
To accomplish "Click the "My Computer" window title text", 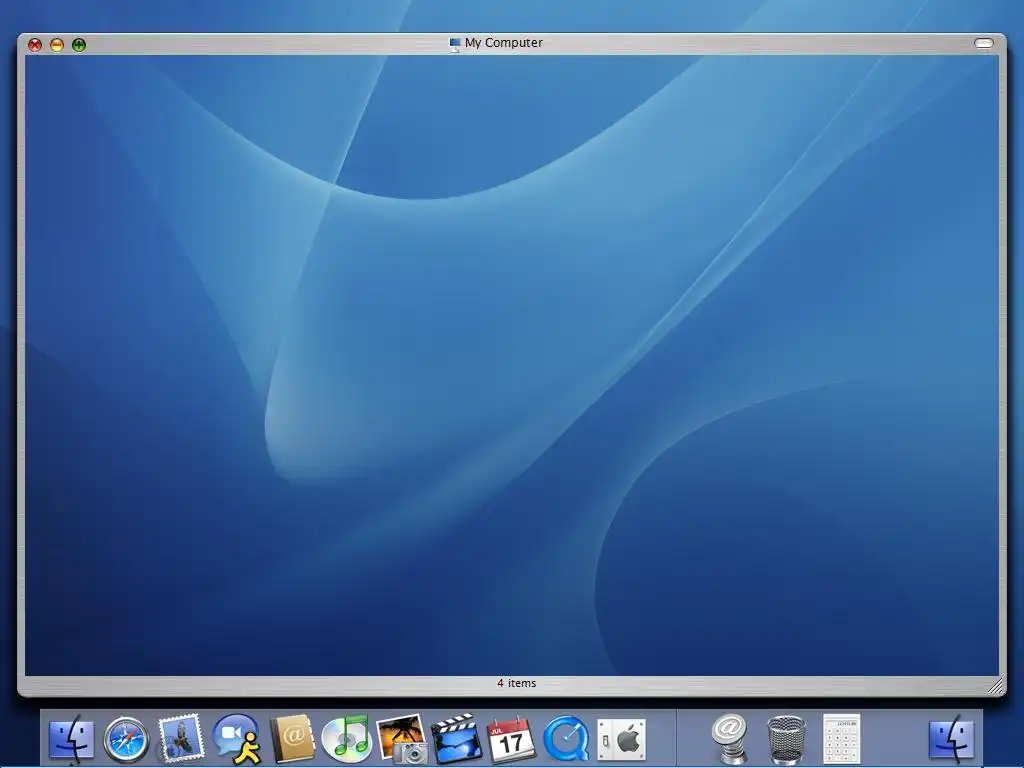I will [504, 43].
